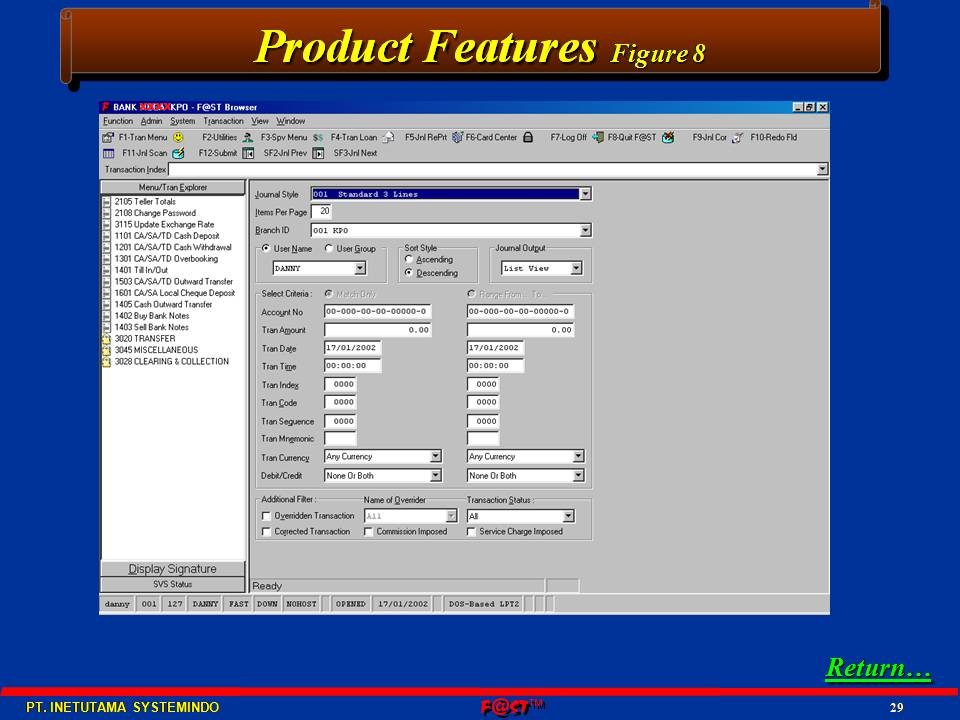Open the Journal Output List View dropdown
This screenshot has width=960, height=720.
576,268
